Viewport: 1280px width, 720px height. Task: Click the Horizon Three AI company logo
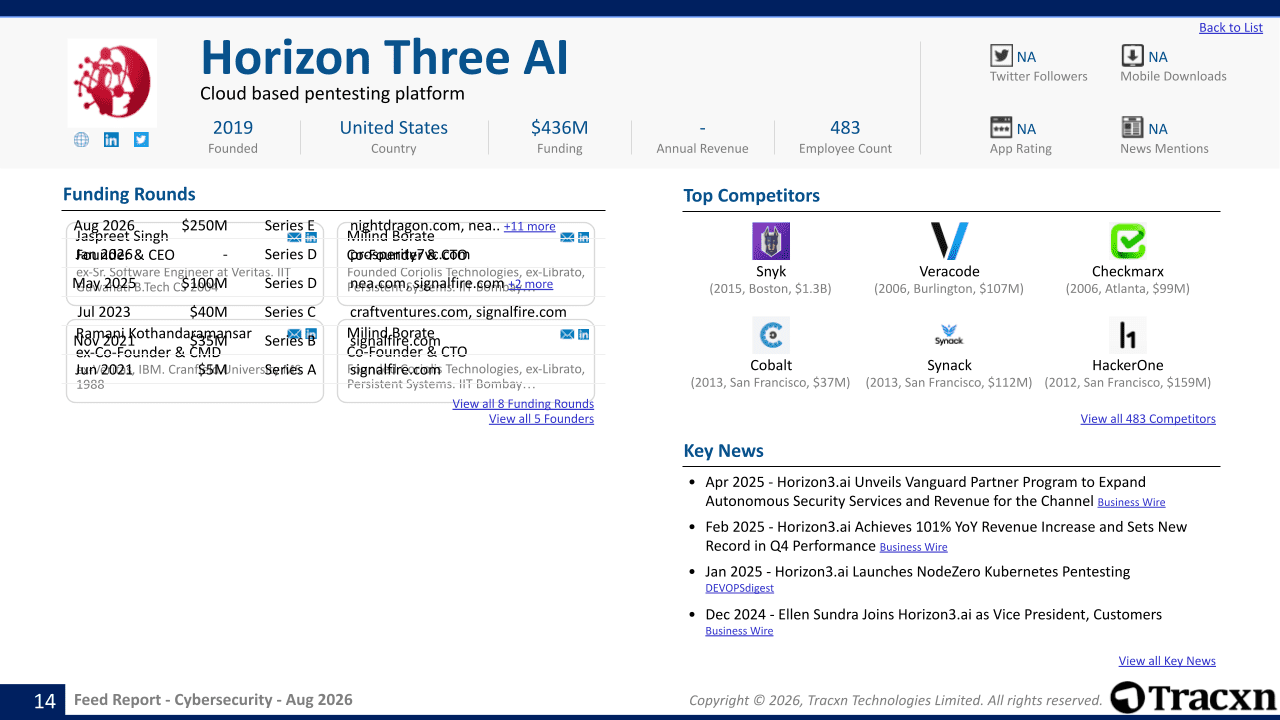click(112, 82)
